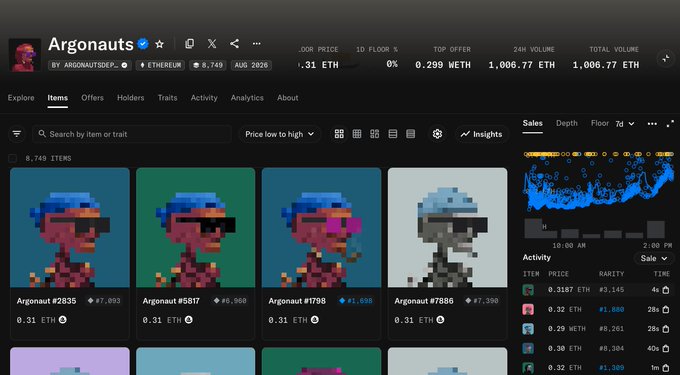
Task: Open the Explore tab
Action: click(x=21, y=98)
